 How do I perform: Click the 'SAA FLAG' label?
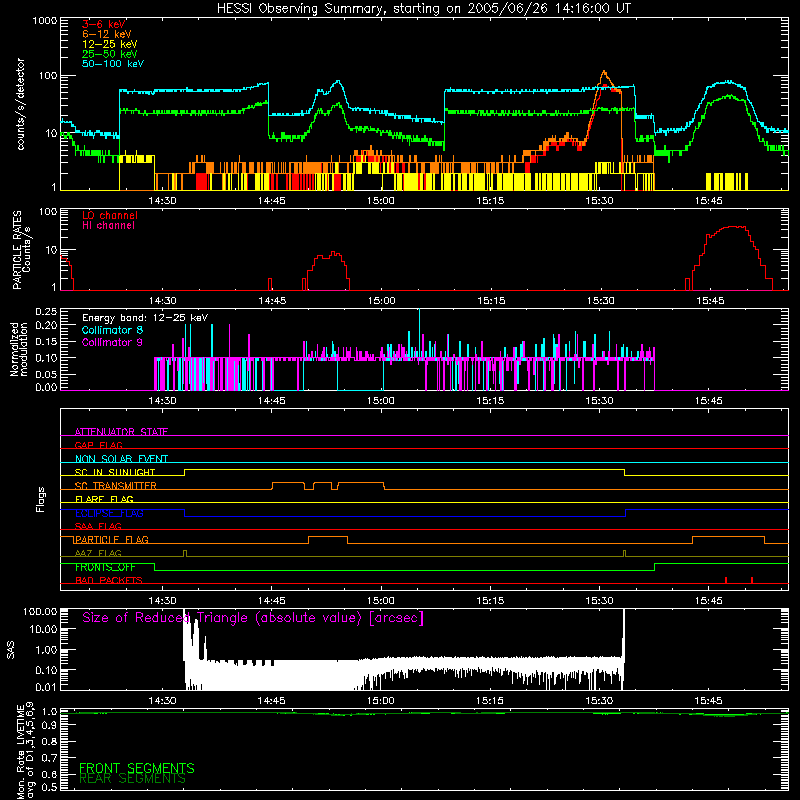point(98,526)
